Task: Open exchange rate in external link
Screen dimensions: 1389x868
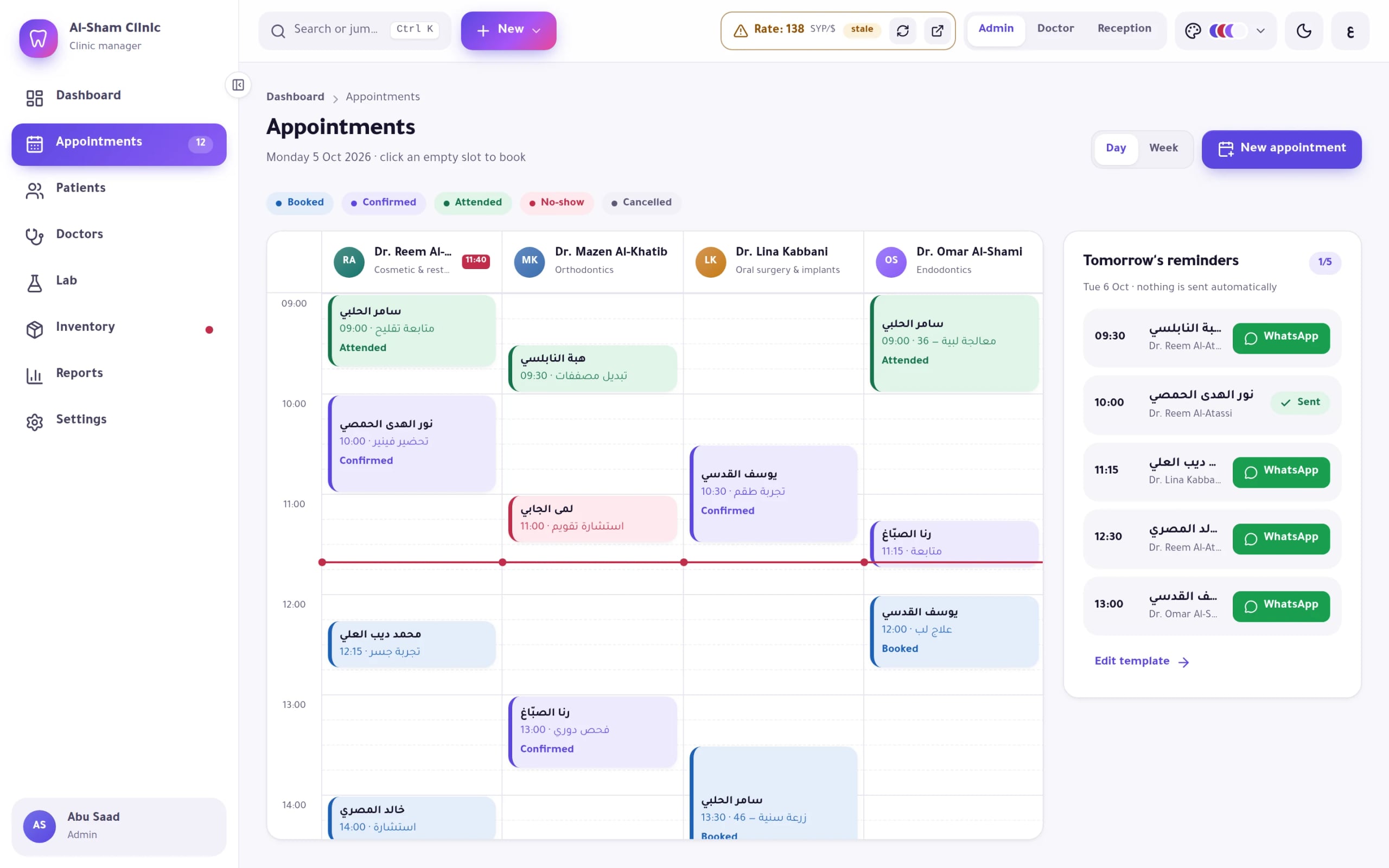Action: (937, 30)
